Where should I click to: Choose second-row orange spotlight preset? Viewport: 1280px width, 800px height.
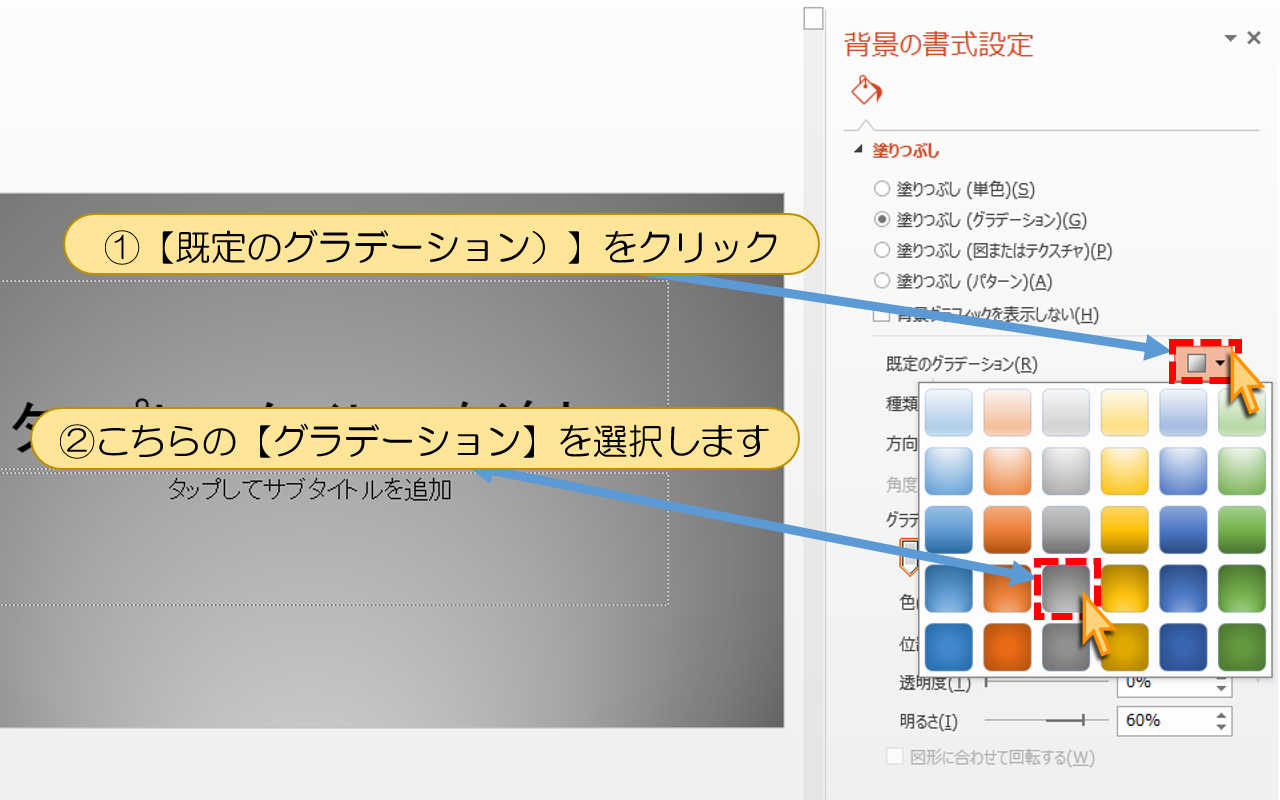coord(1007,471)
